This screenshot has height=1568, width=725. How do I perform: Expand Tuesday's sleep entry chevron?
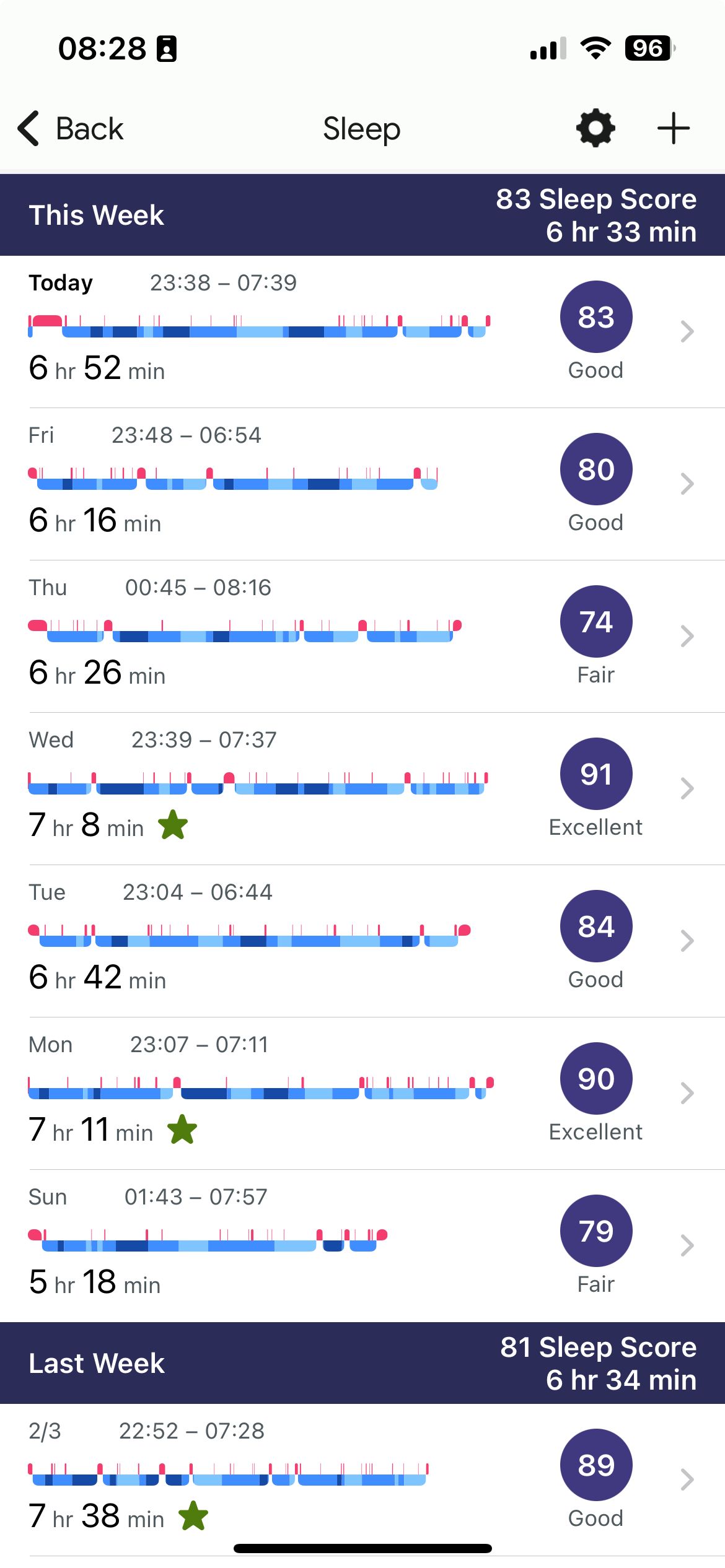pyautogui.click(x=687, y=941)
